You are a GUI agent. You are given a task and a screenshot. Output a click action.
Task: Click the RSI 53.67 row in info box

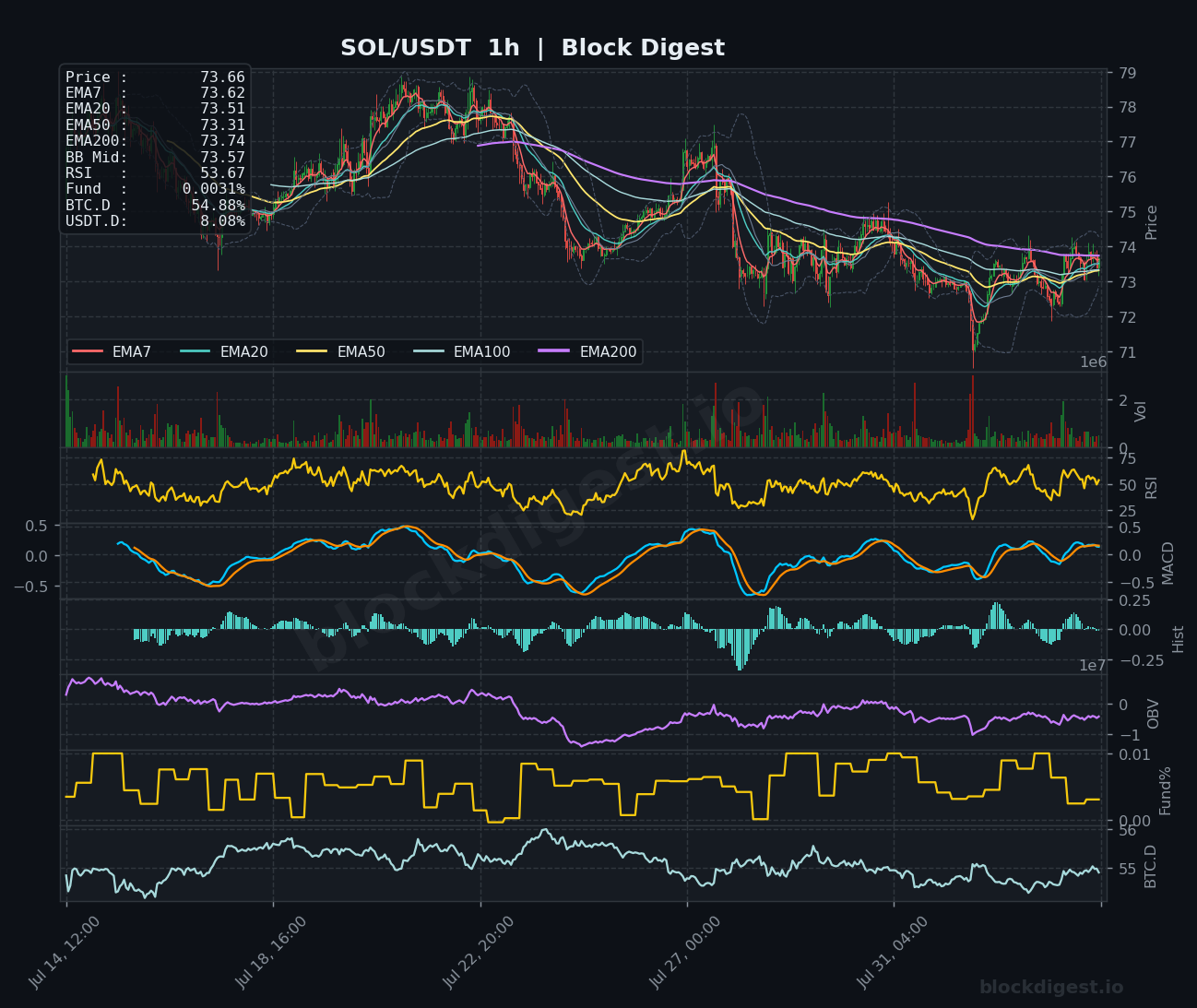tap(155, 172)
